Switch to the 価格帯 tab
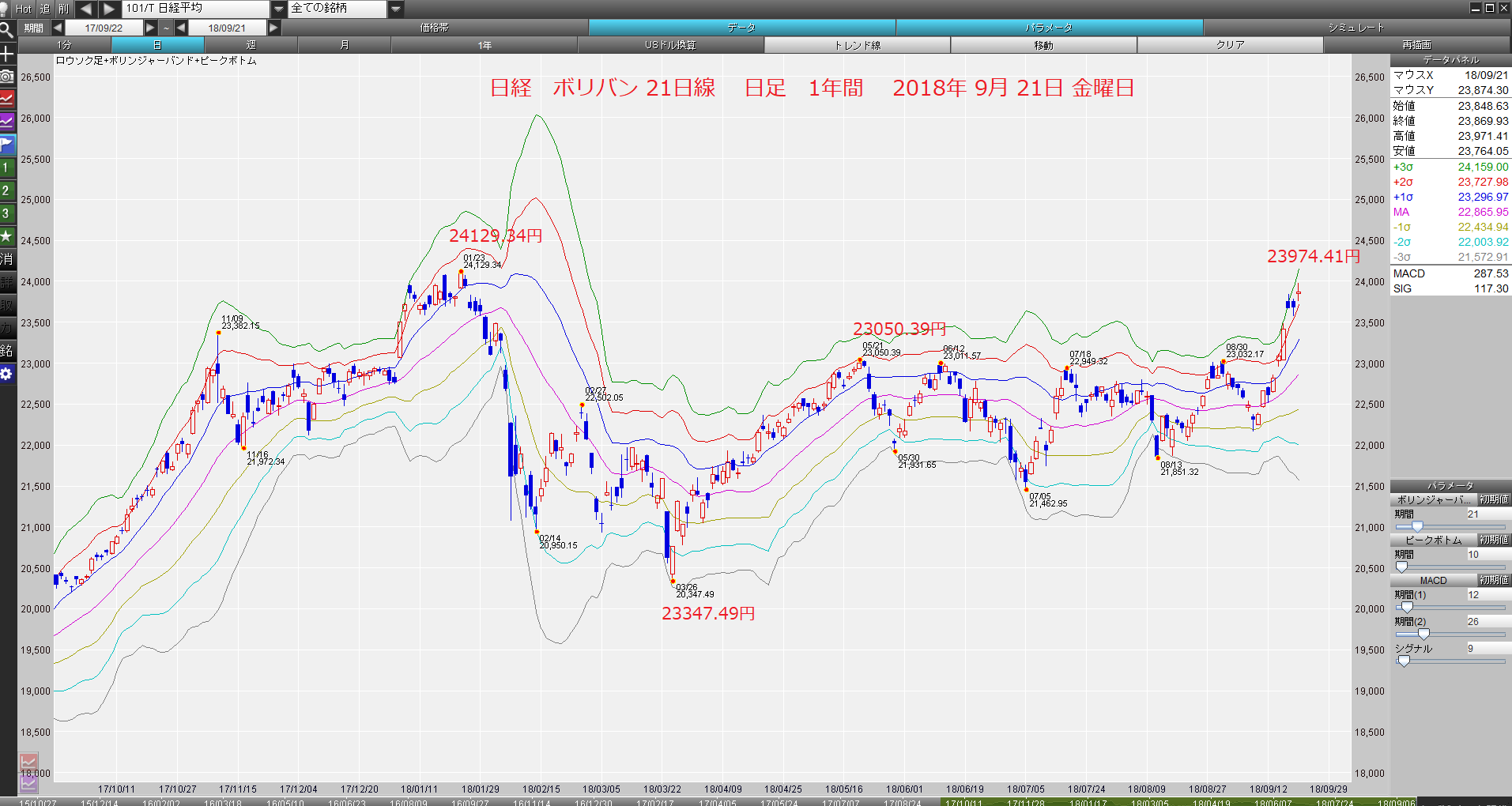 [x=435, y=28]
